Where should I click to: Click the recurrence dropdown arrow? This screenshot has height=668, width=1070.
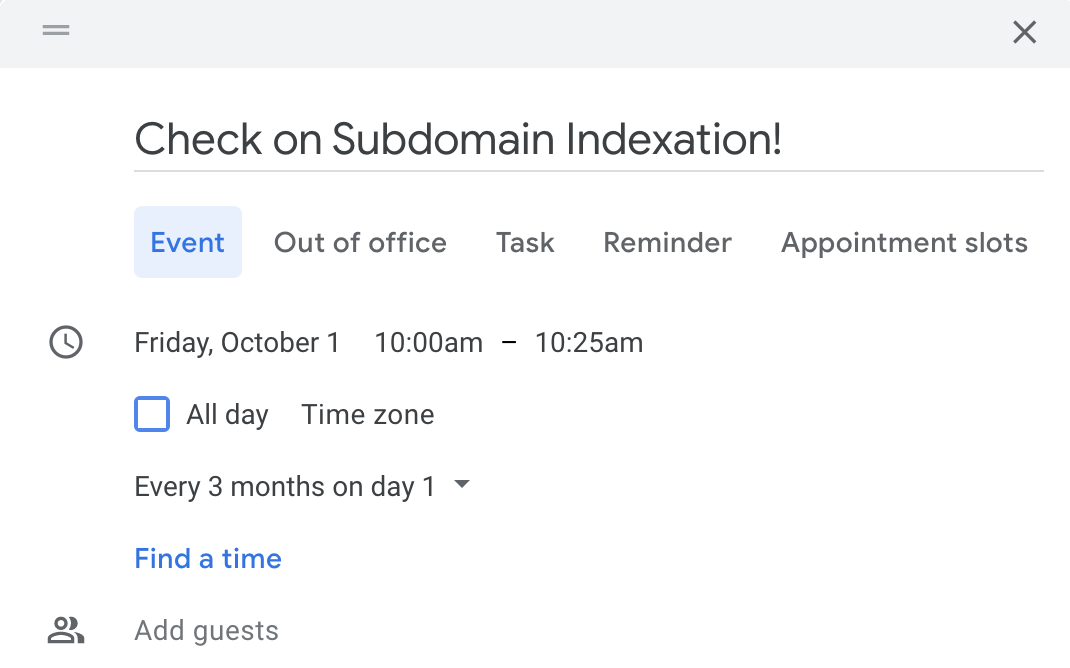461,485
